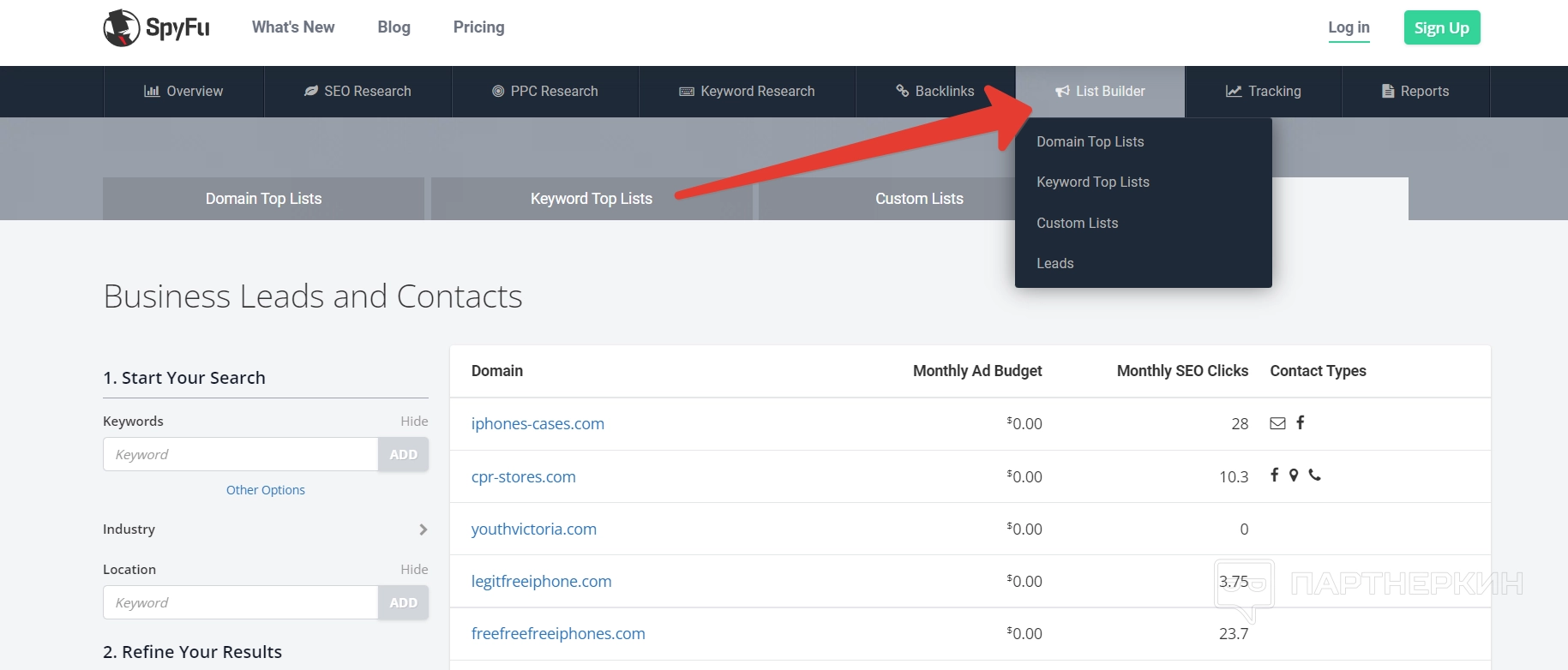Select Leads from the List Builder dropdown
Image resolution: width=1568 pixels, height=670 pixels.
[1054, 264]
